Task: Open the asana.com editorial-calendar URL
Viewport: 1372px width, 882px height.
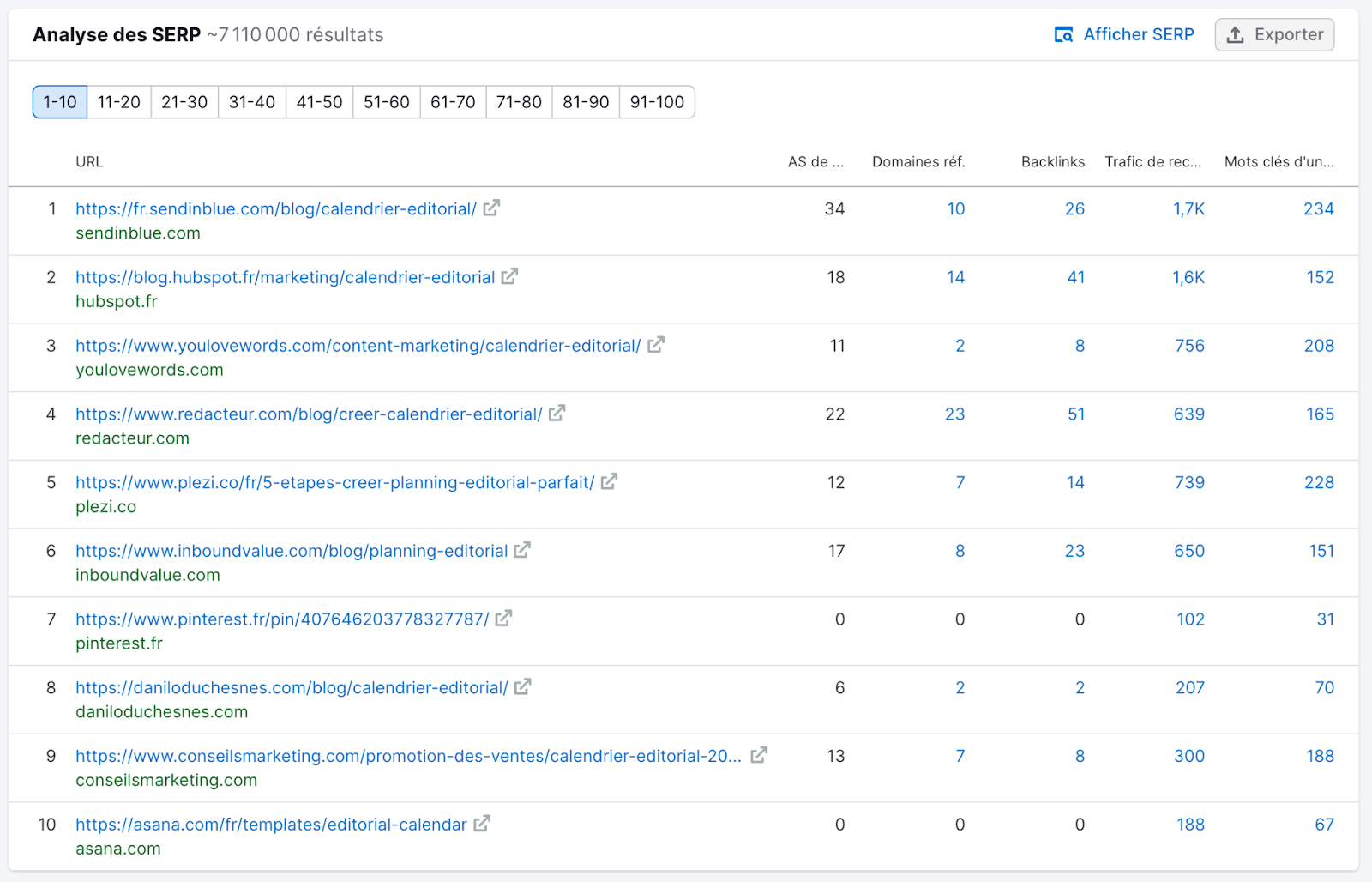Action: [x=271, y=825]
